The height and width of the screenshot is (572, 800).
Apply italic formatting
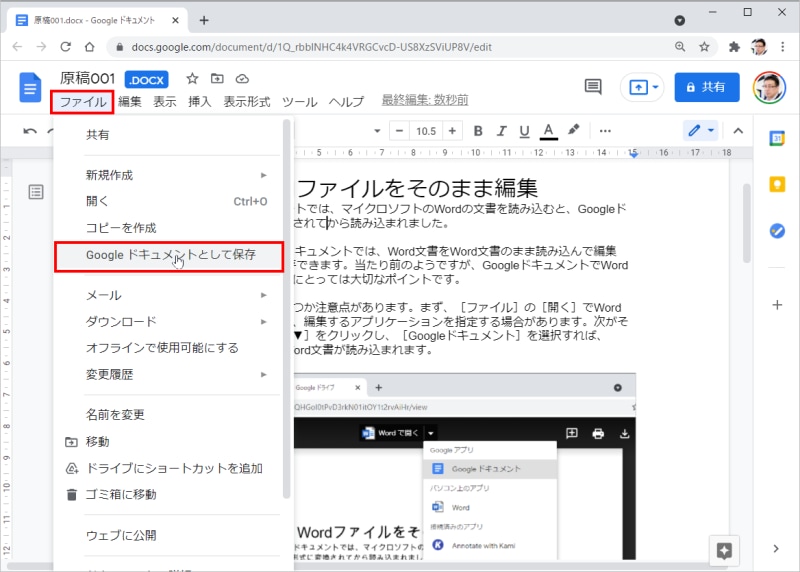[x=502, y=131]
